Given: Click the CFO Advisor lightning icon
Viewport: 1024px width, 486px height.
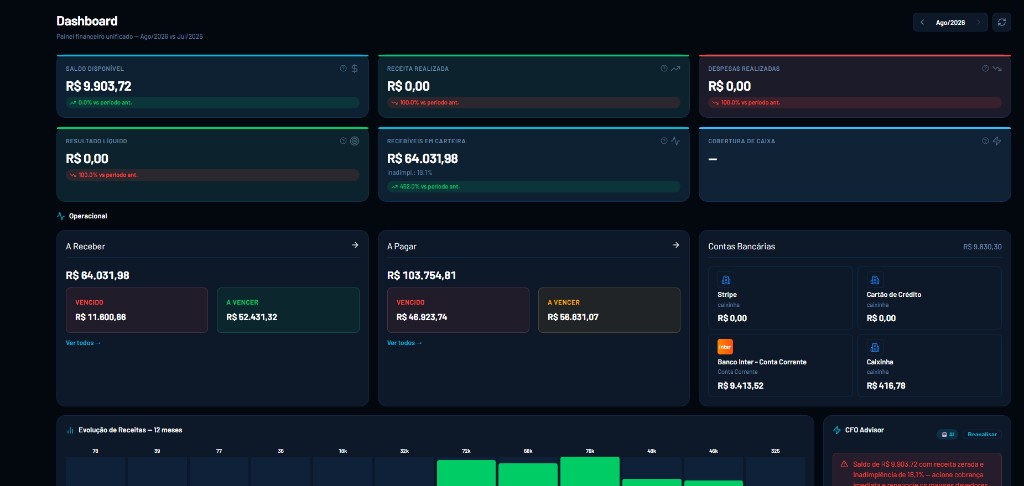Looking at the screenshot, I should (837, 430).
